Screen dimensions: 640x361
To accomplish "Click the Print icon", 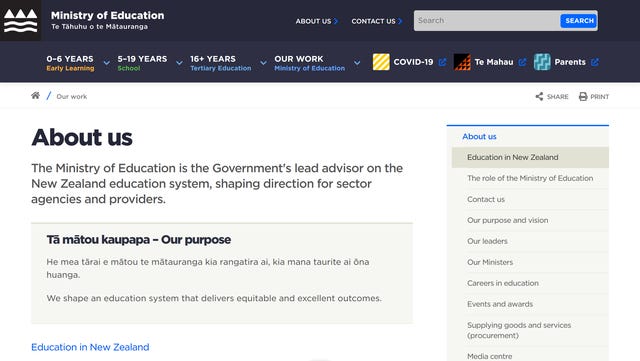I will click(x=583, y=96).
